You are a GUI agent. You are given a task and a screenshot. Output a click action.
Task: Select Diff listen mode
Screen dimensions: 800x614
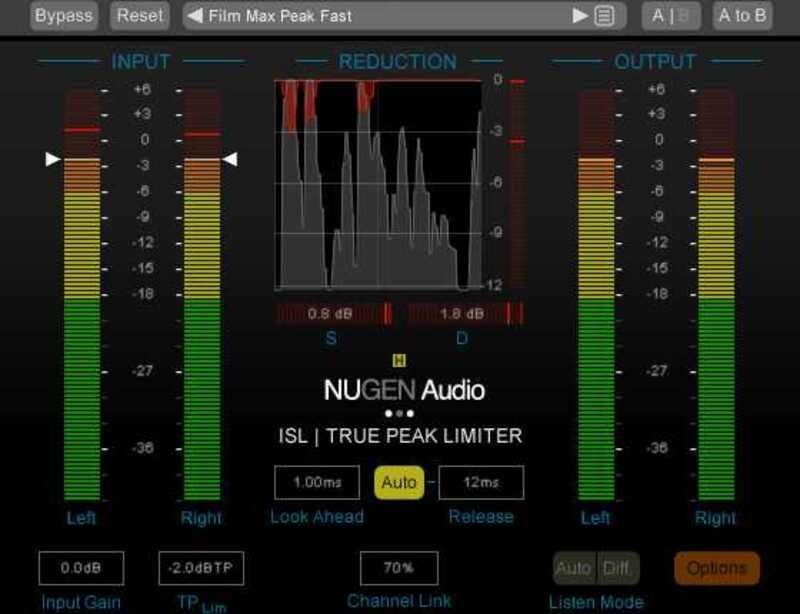coord(618,568)
